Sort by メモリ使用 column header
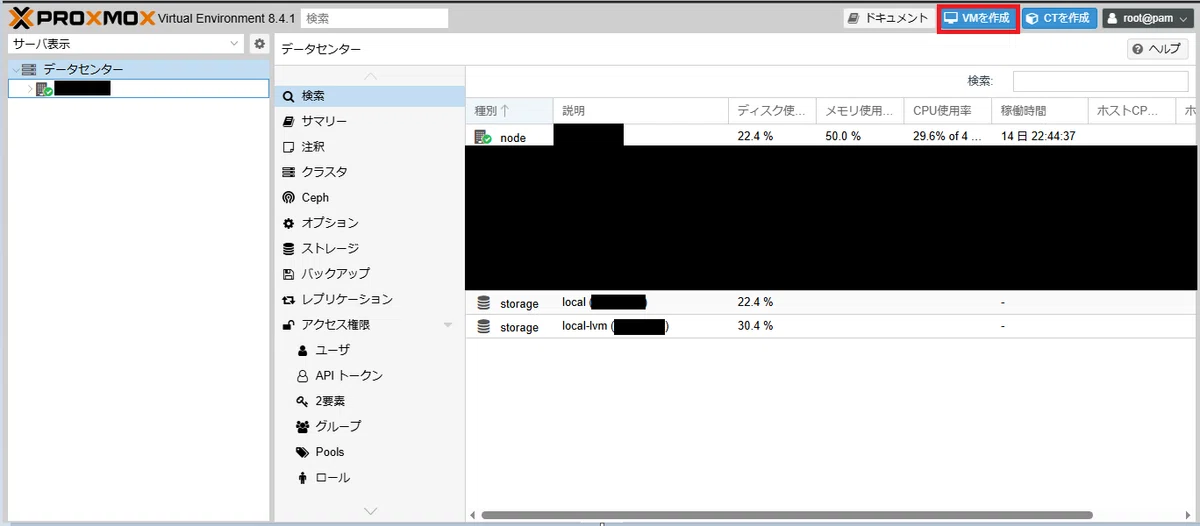 (860, 110)
